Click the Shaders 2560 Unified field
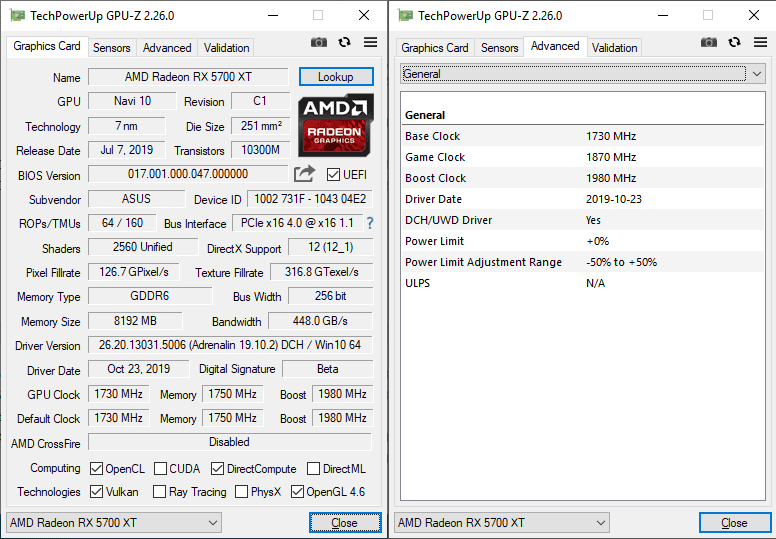776x539 pixels. pos(143,247)
